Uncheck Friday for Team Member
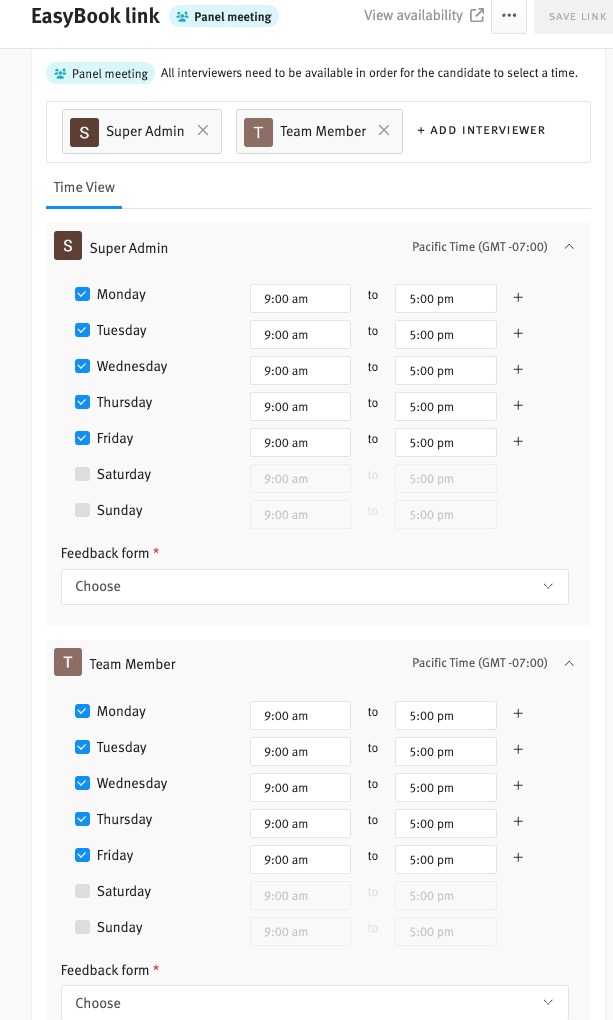The image size is (613, 1020). pos(82,855)
